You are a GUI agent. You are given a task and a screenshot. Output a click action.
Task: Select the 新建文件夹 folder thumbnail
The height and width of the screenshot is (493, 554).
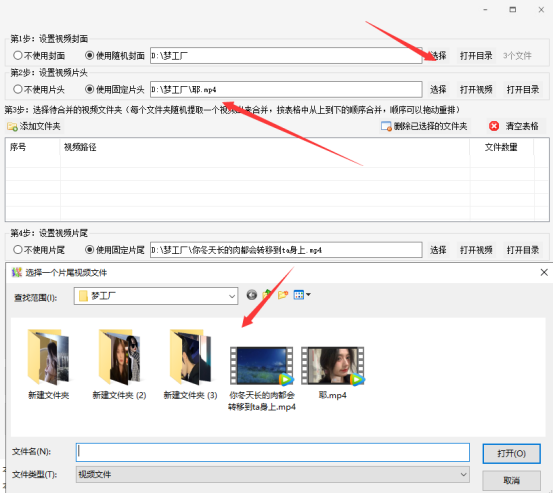coord(49,357)
